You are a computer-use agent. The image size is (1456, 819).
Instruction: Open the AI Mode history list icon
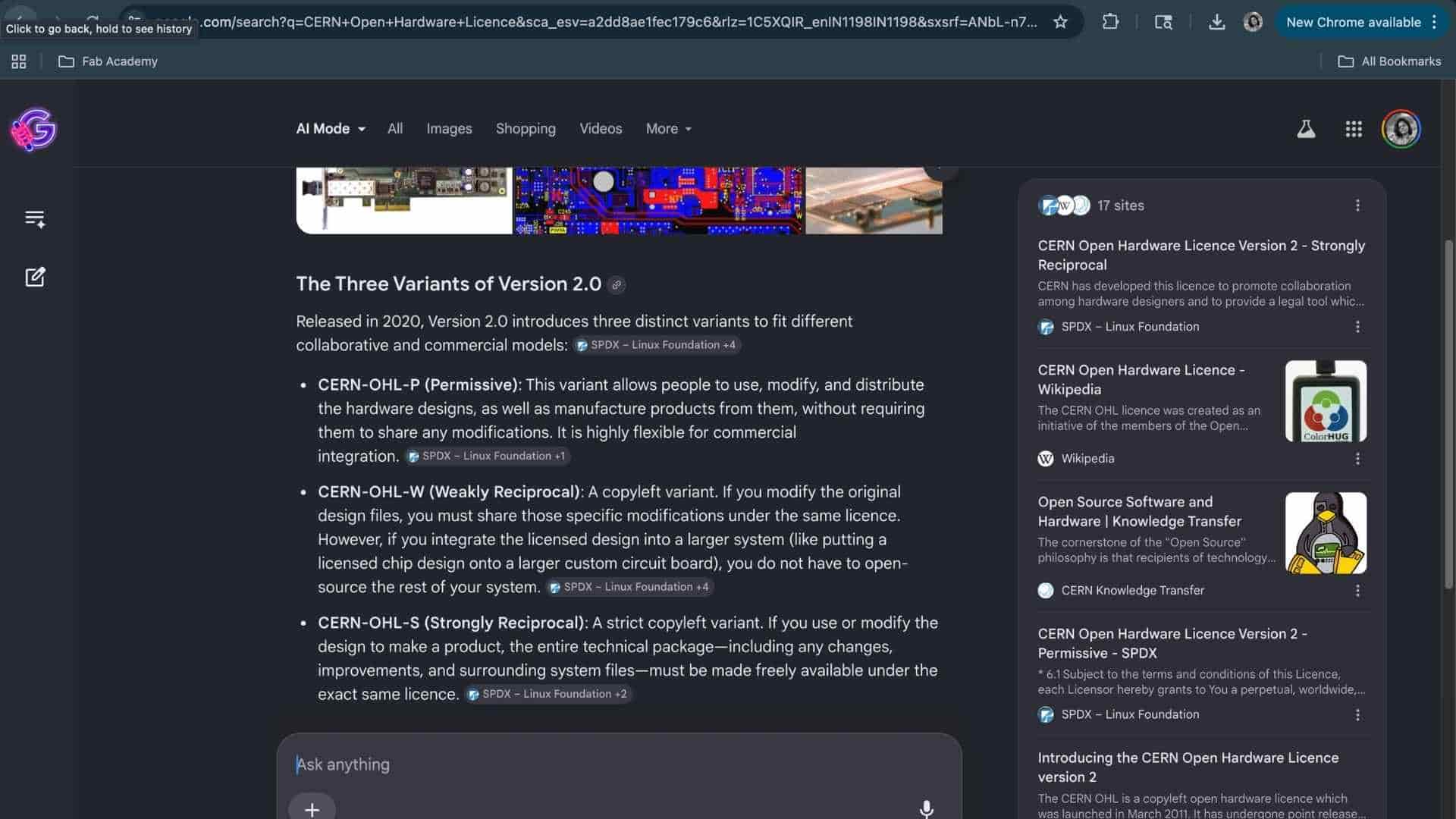click(x=35, y=219)
